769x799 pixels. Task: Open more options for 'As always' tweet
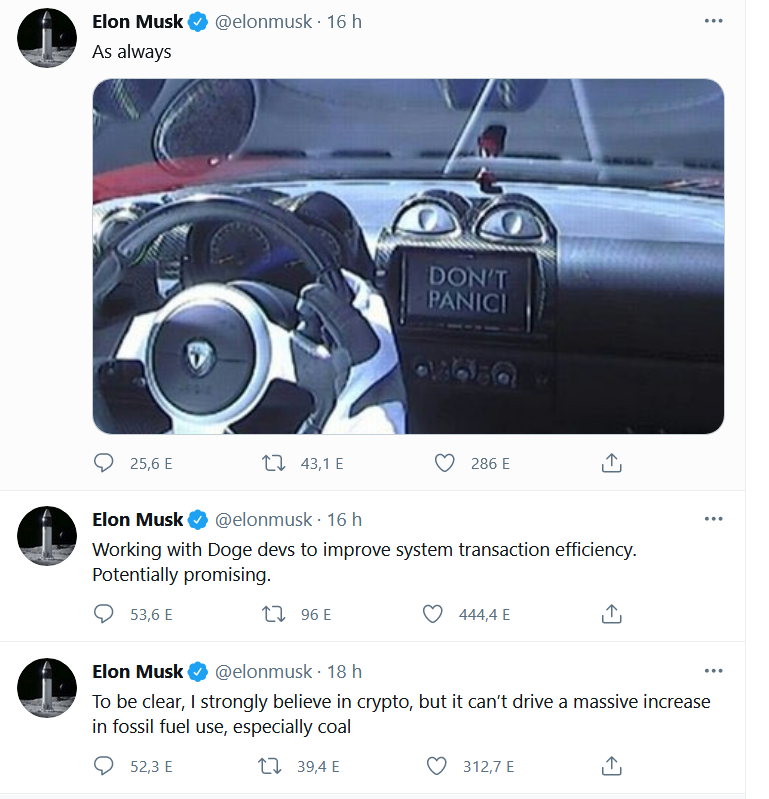pyautogui.click(x=713, y=21)
